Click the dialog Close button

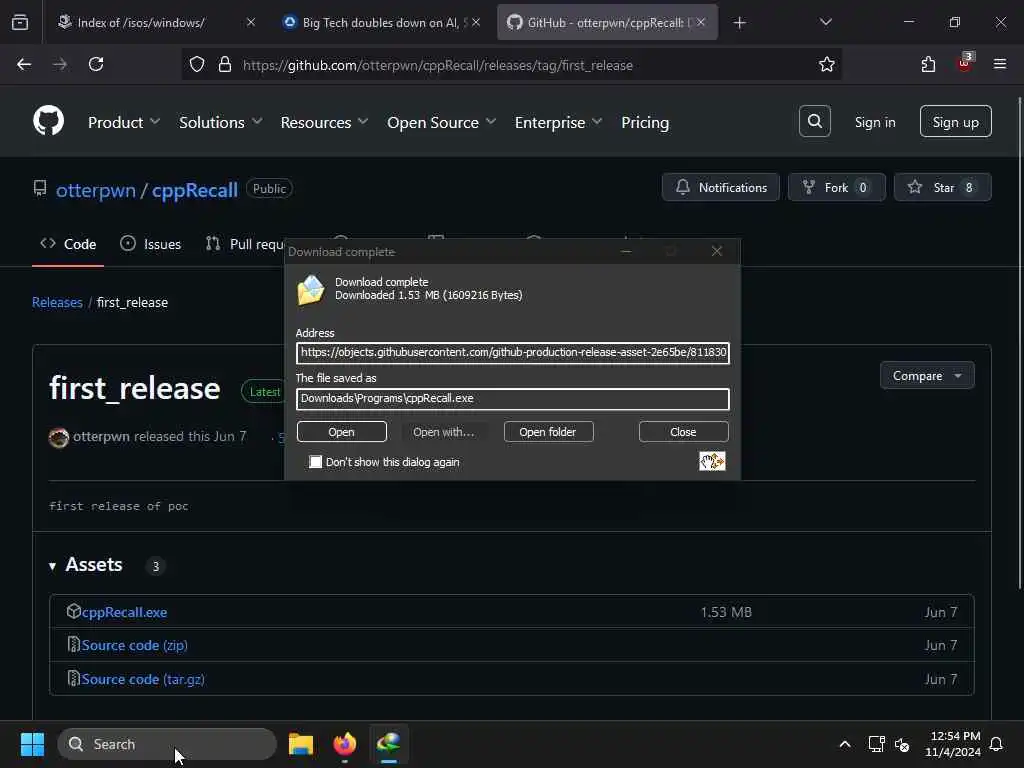[683, 432]
